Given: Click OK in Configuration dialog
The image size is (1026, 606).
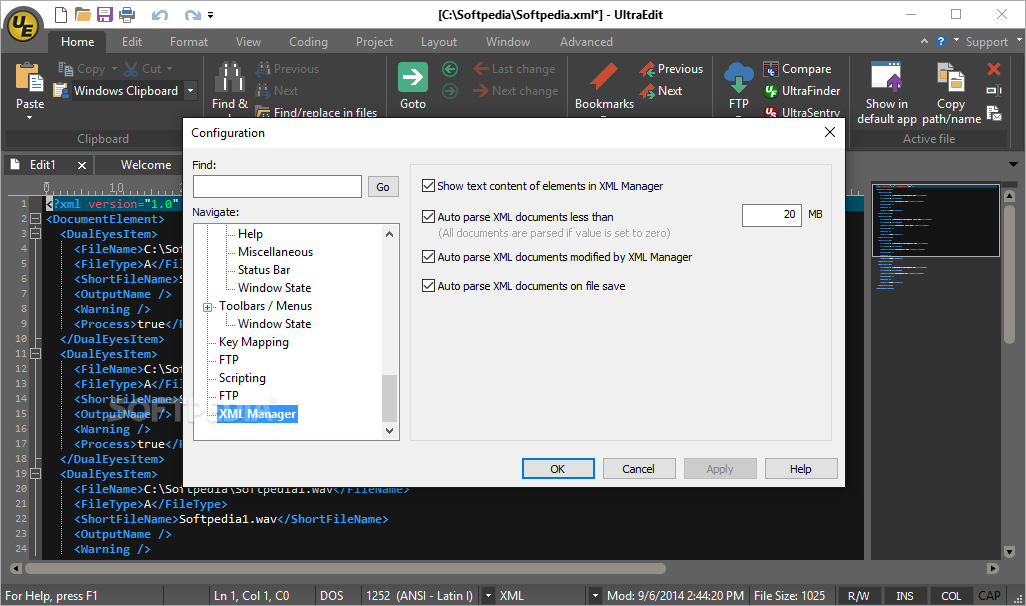Looking at the screenshot, I should [x=557, y=469].
